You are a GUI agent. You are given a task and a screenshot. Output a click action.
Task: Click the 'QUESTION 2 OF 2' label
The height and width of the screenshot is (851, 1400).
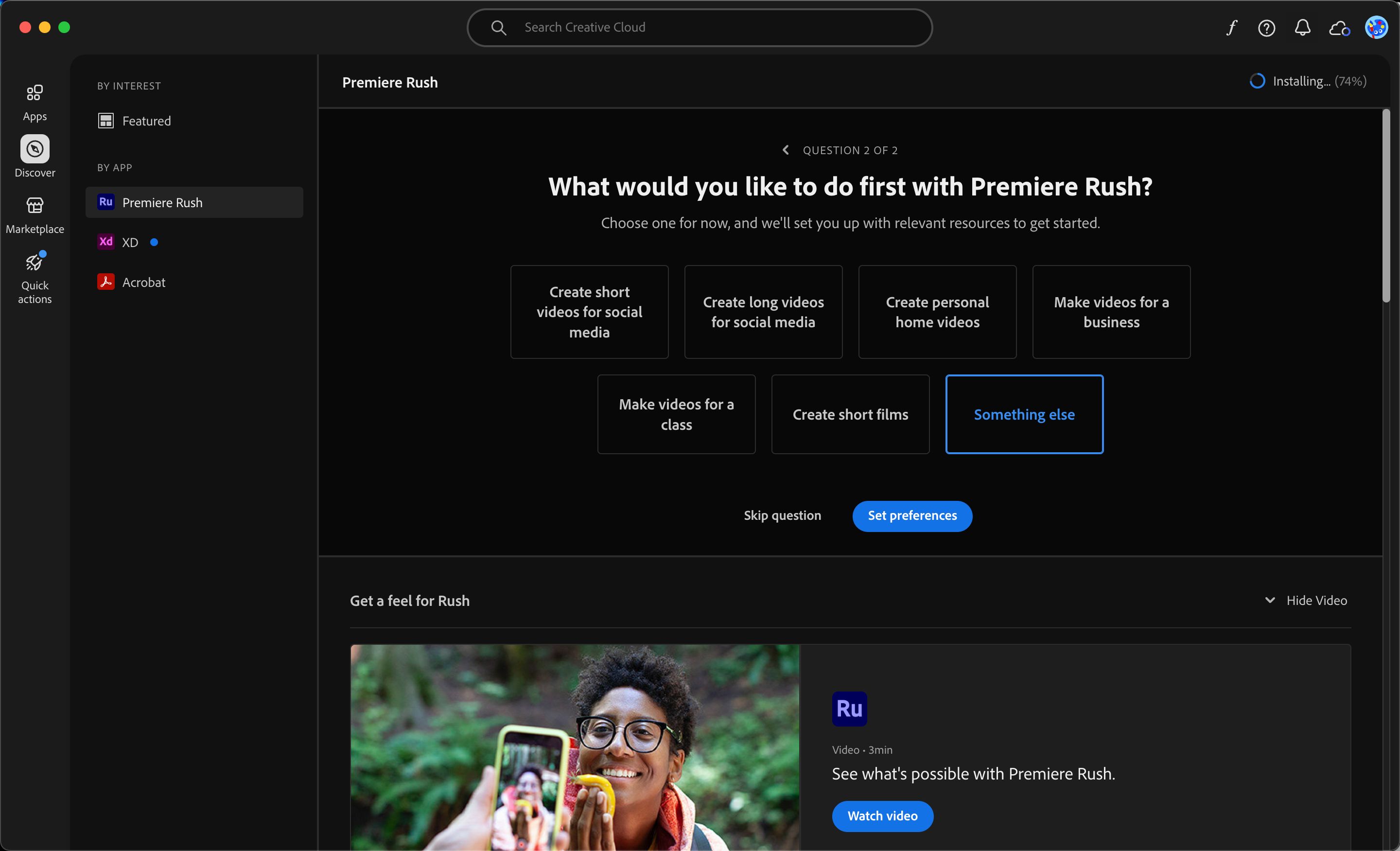(x=850, y=150)
